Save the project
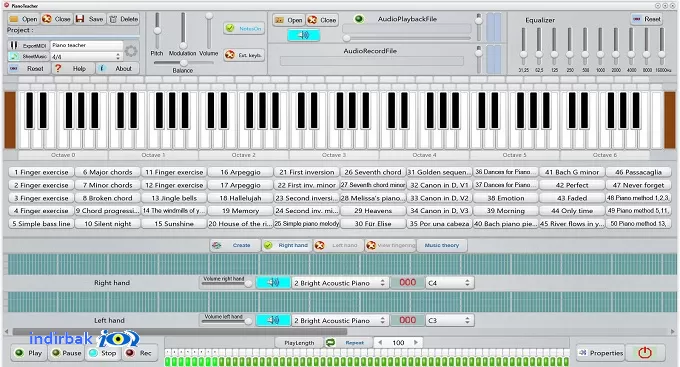The width and height of the screenshot is (680, 367). pos(90,19)
